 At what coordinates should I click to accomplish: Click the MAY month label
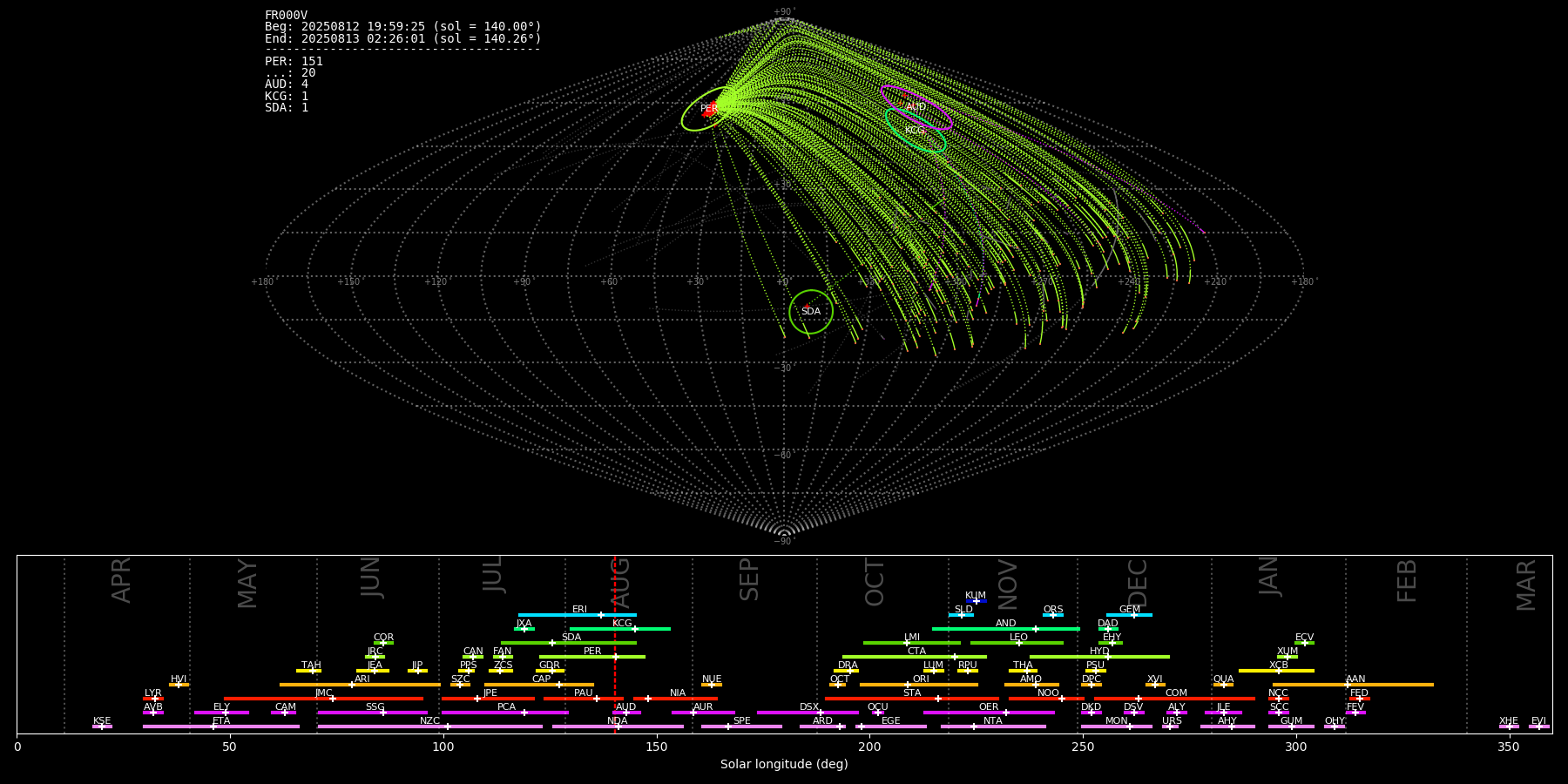(247, 584)
